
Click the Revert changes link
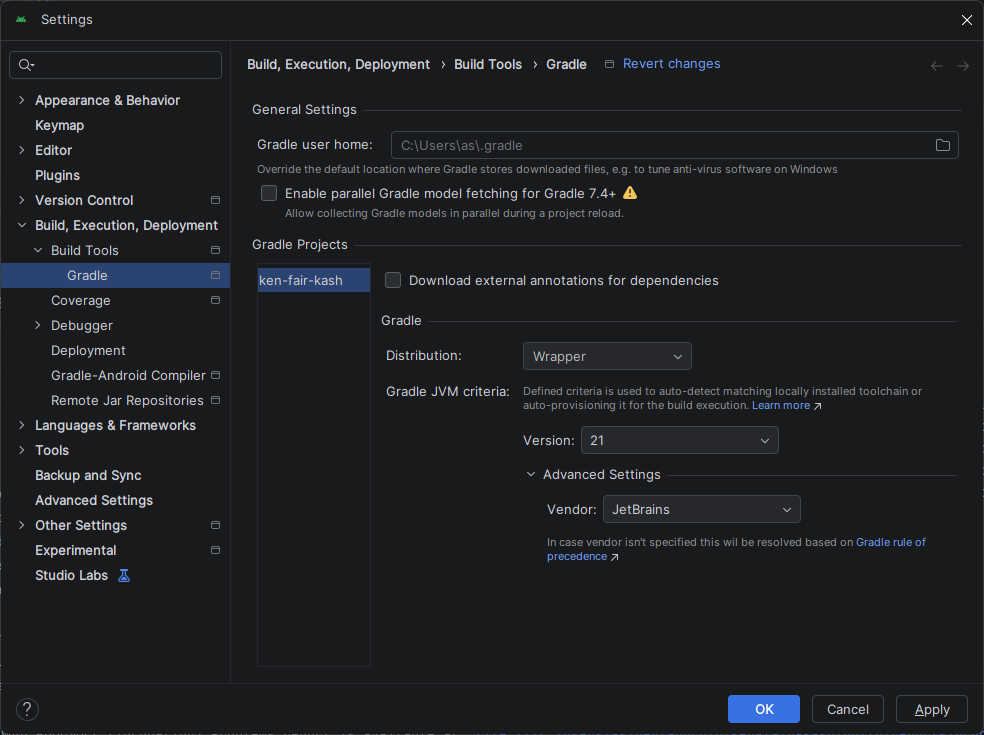coord(671,63)
